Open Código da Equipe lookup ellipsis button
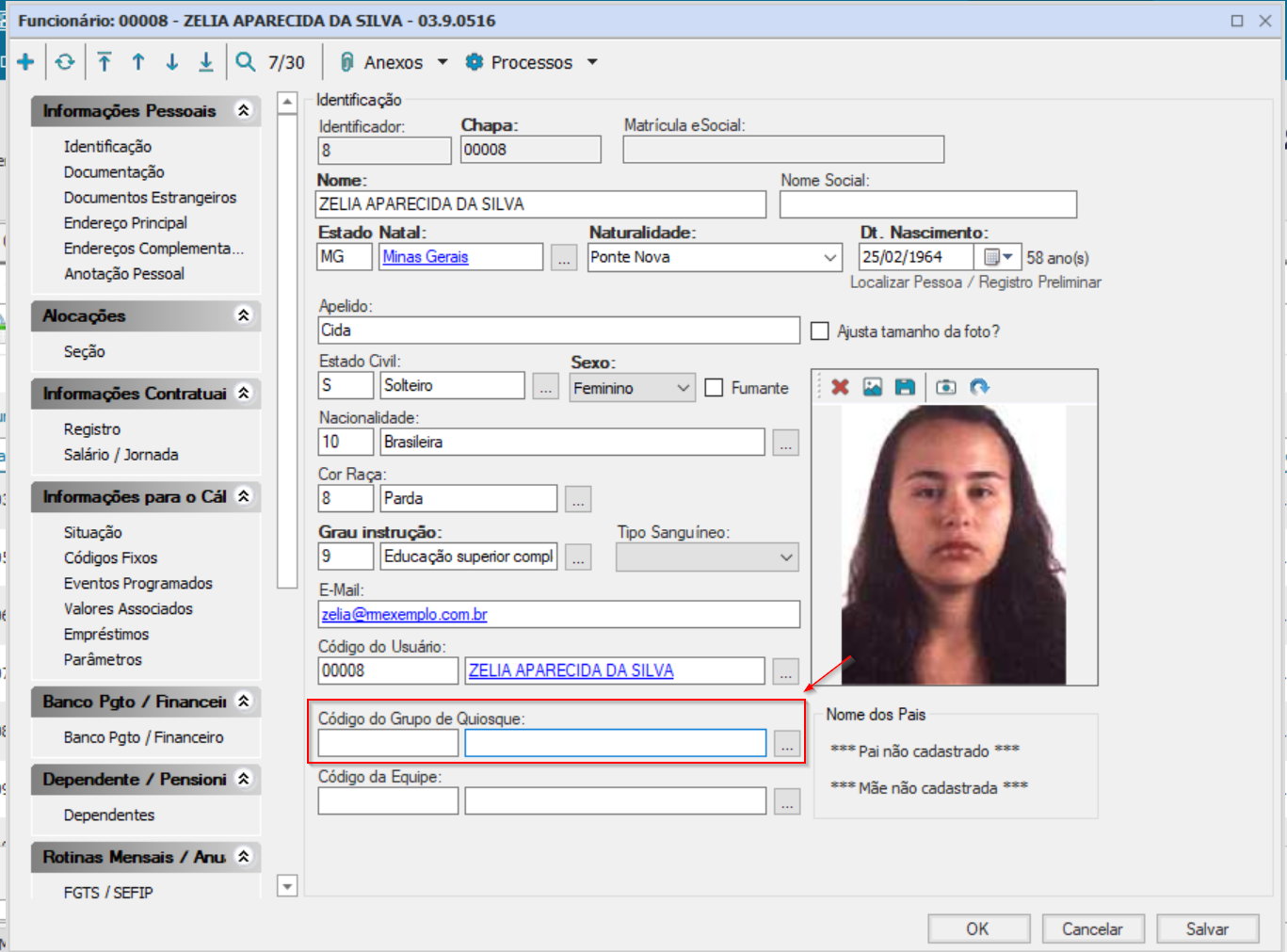Viewport: 1287px width, 952px height. (787, 801)
